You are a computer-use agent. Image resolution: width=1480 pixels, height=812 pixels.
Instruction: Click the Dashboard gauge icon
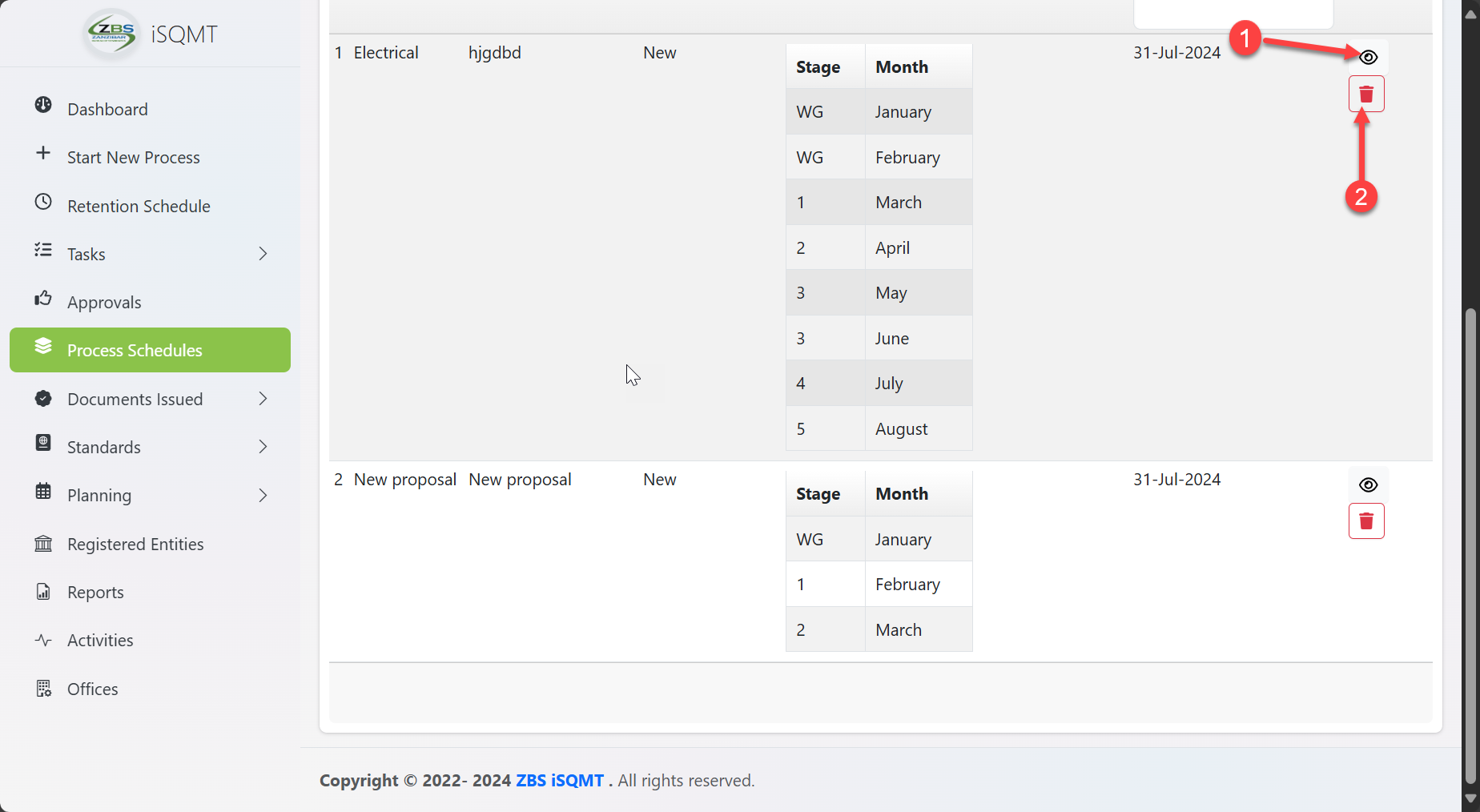click(x=43, y=106)
